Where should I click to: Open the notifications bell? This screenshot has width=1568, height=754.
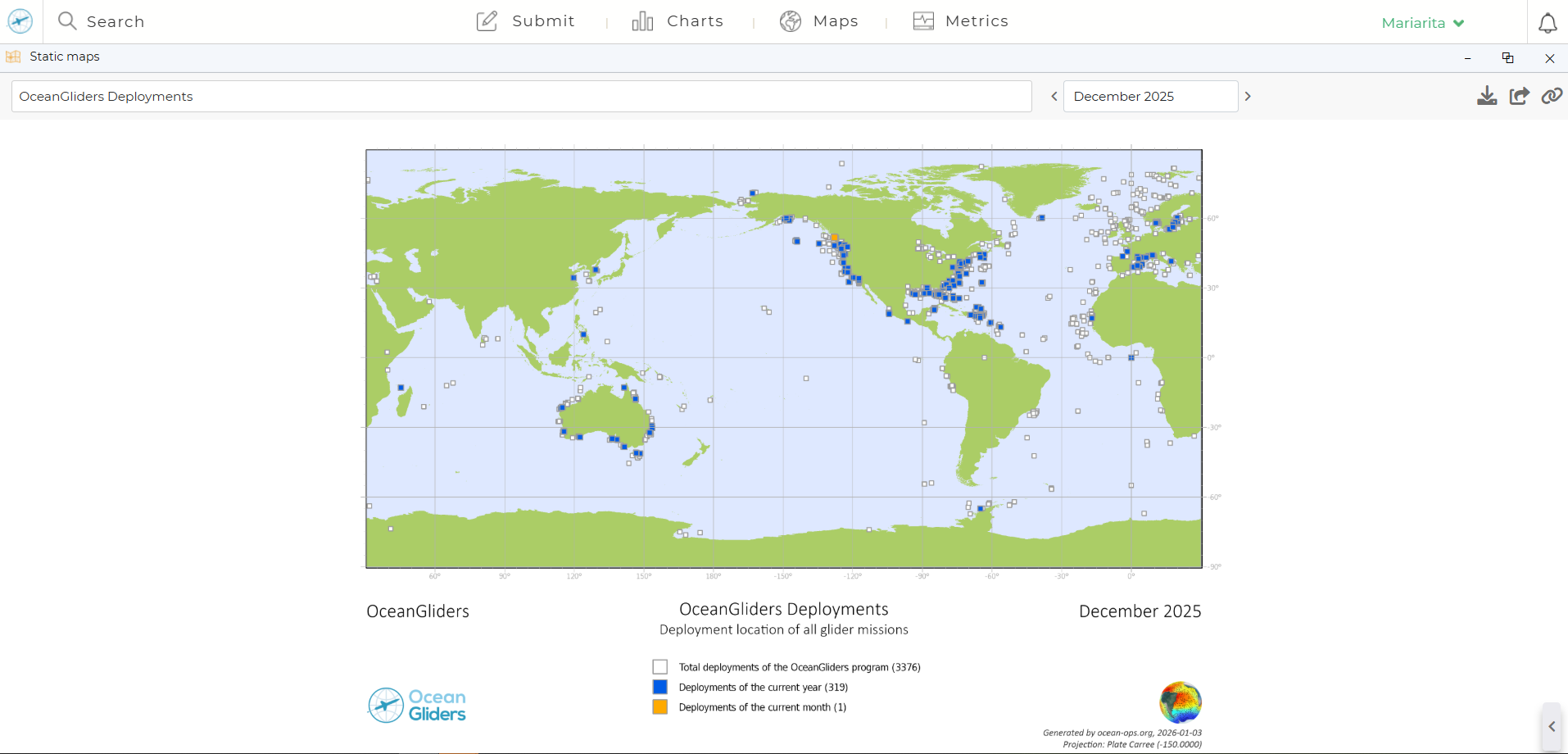coord(1547,23)
